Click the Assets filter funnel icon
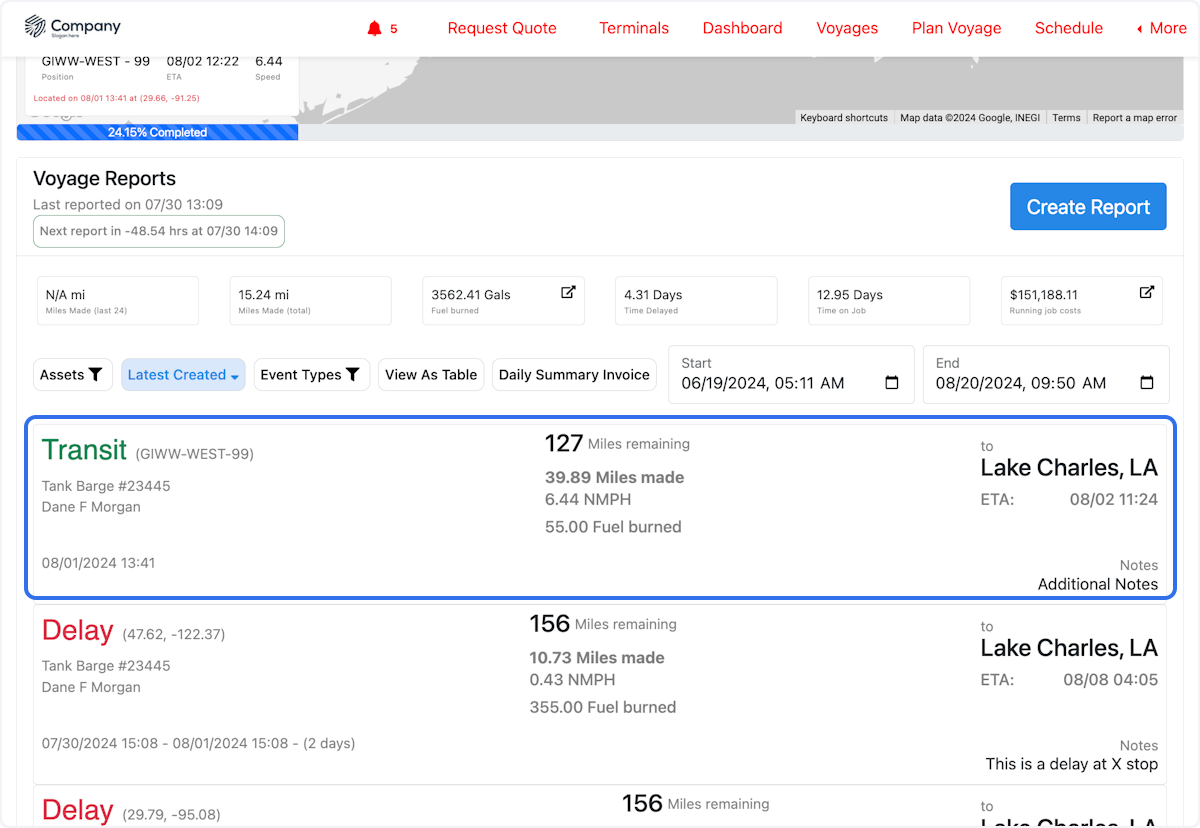 tap(95, 375)
